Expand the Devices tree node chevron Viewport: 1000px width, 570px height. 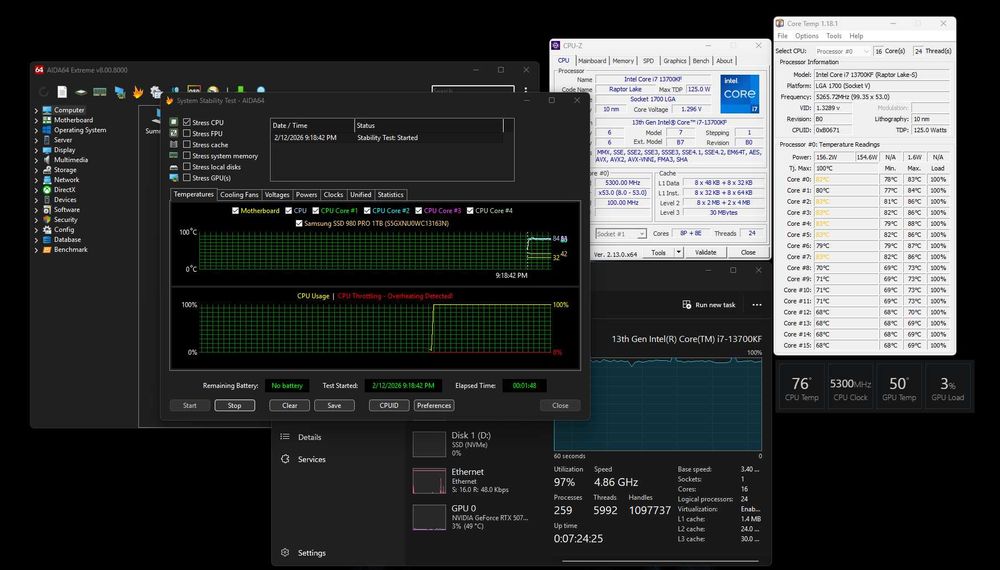tap(36, 200)
